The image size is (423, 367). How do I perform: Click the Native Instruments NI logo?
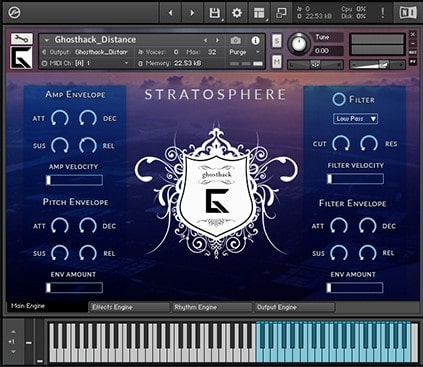tap(408, 13)
